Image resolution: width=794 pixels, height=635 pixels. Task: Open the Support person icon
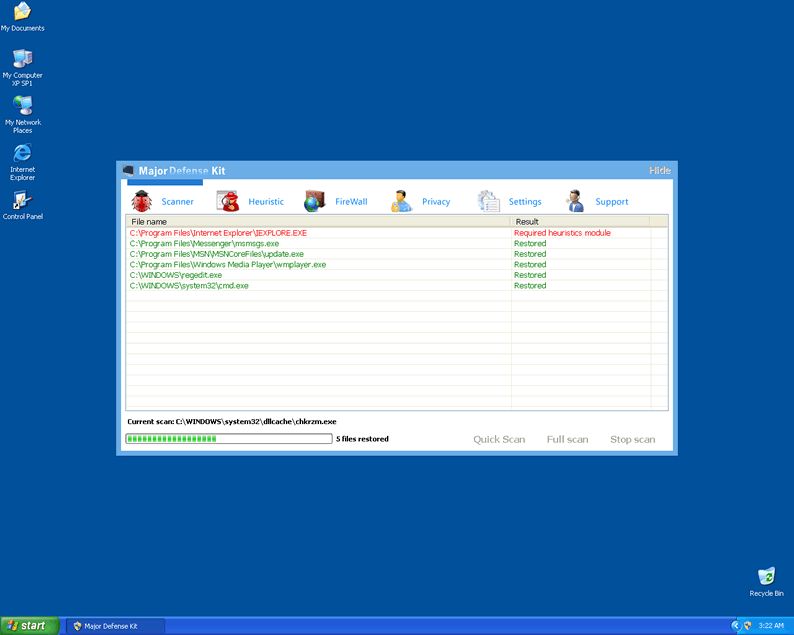575,201
